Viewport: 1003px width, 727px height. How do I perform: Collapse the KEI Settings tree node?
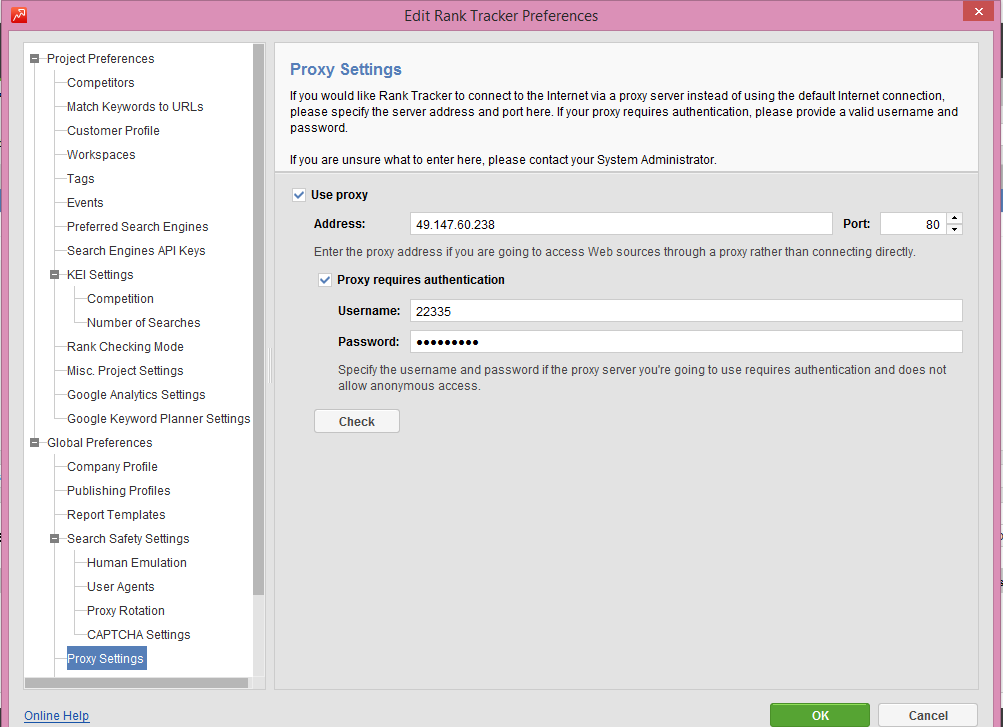coord(55,275)
